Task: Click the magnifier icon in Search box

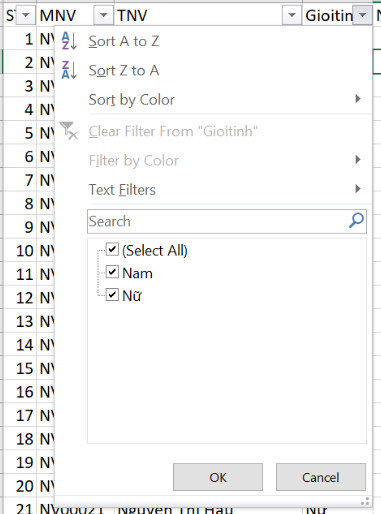Action: (356, 221)
